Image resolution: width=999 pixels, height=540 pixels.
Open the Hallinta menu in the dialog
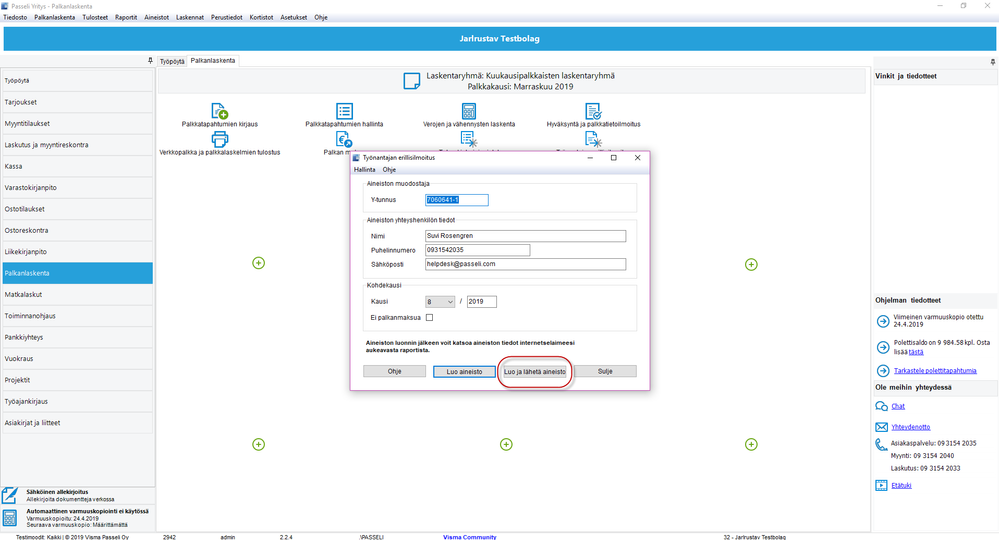(364, 170)
